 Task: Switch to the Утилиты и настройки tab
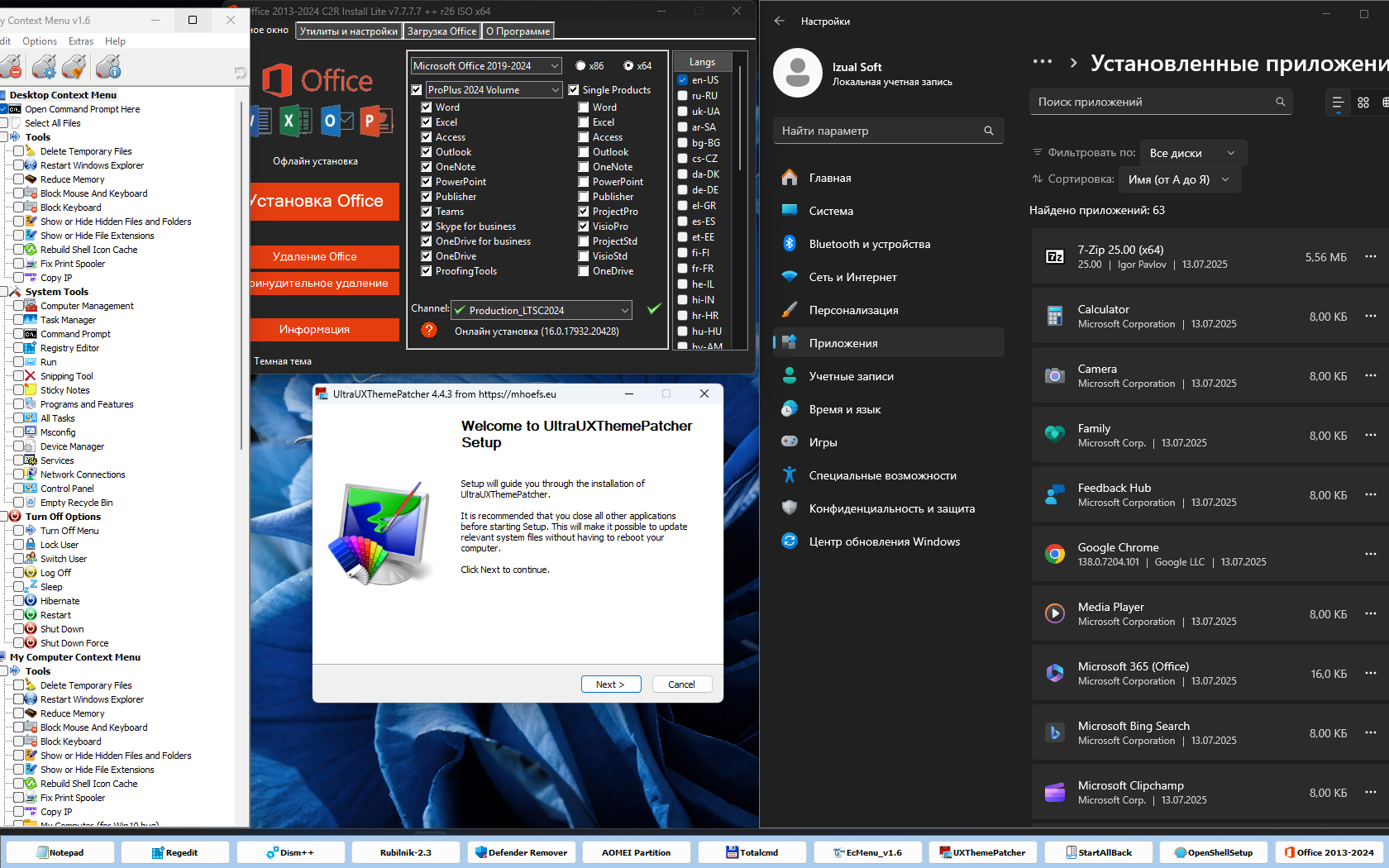(349, 31)
